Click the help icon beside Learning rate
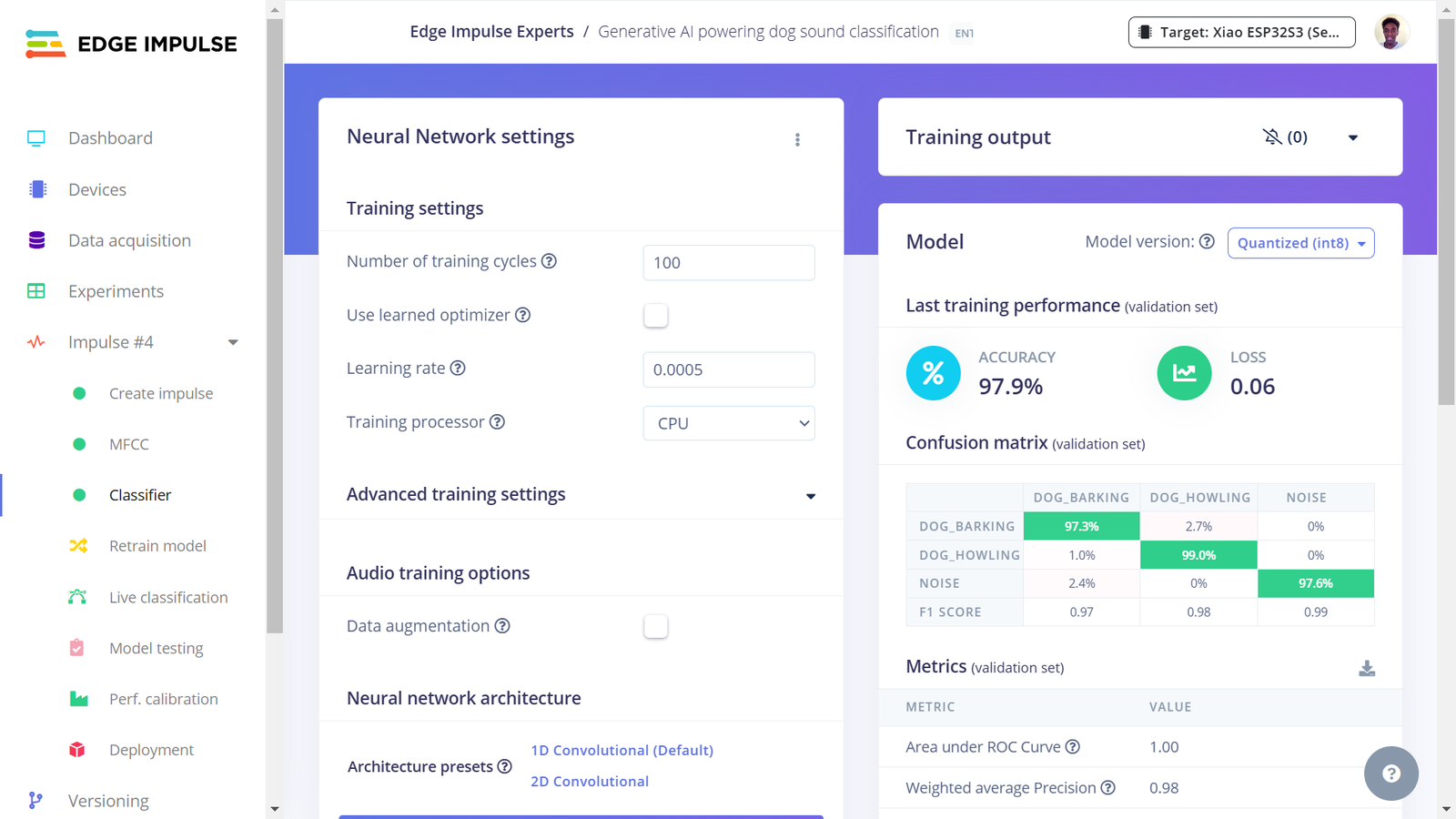 pos(458,368)
